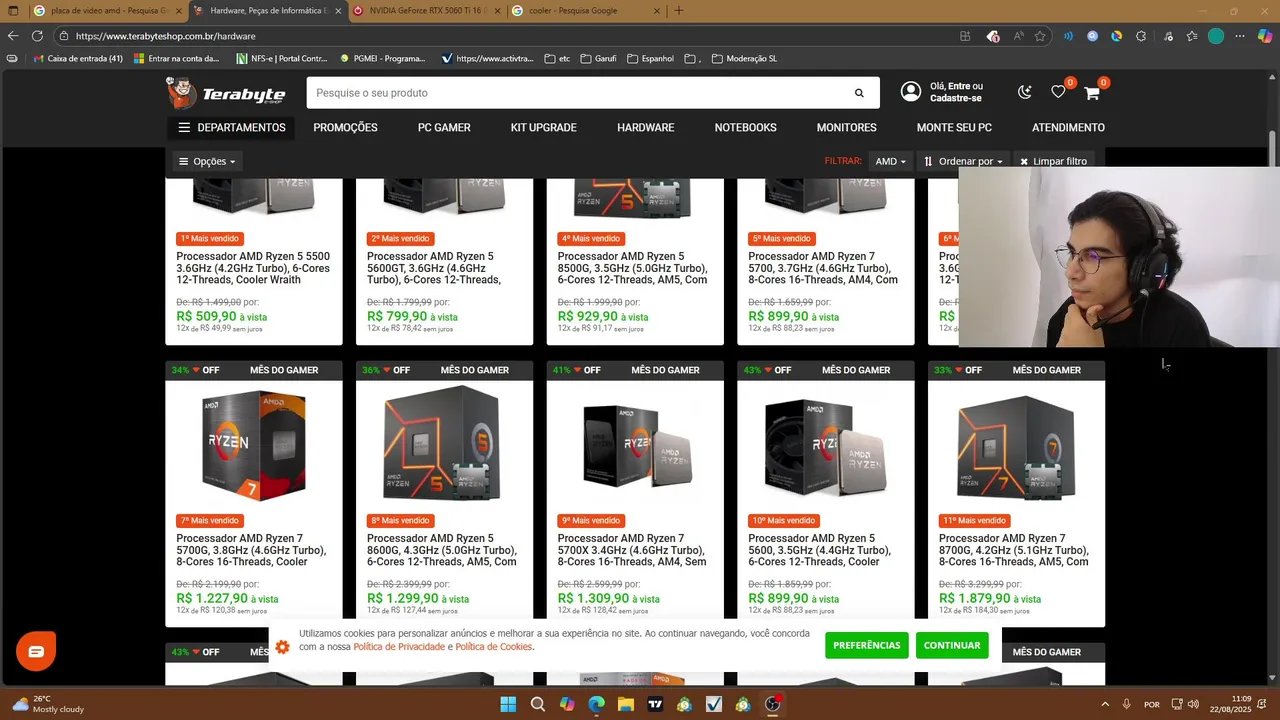Click the PREFERÊNCIAS cookie button

[867, 645]
